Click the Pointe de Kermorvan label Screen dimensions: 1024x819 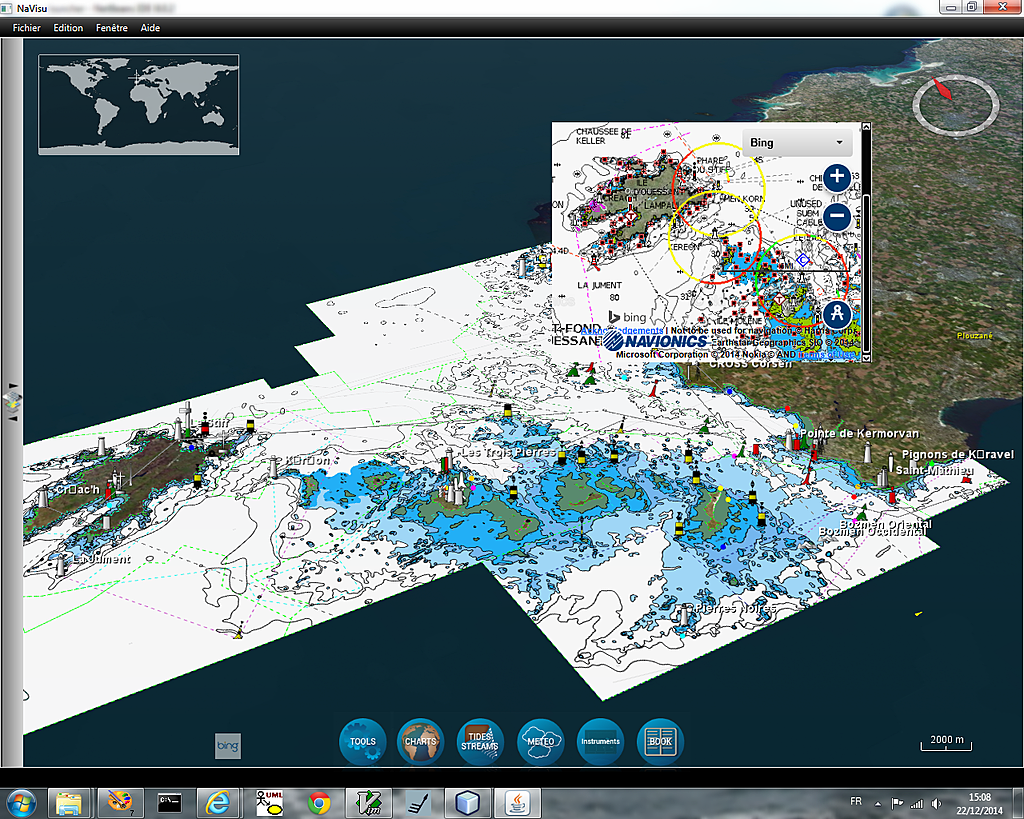click(x=859, y=433)
